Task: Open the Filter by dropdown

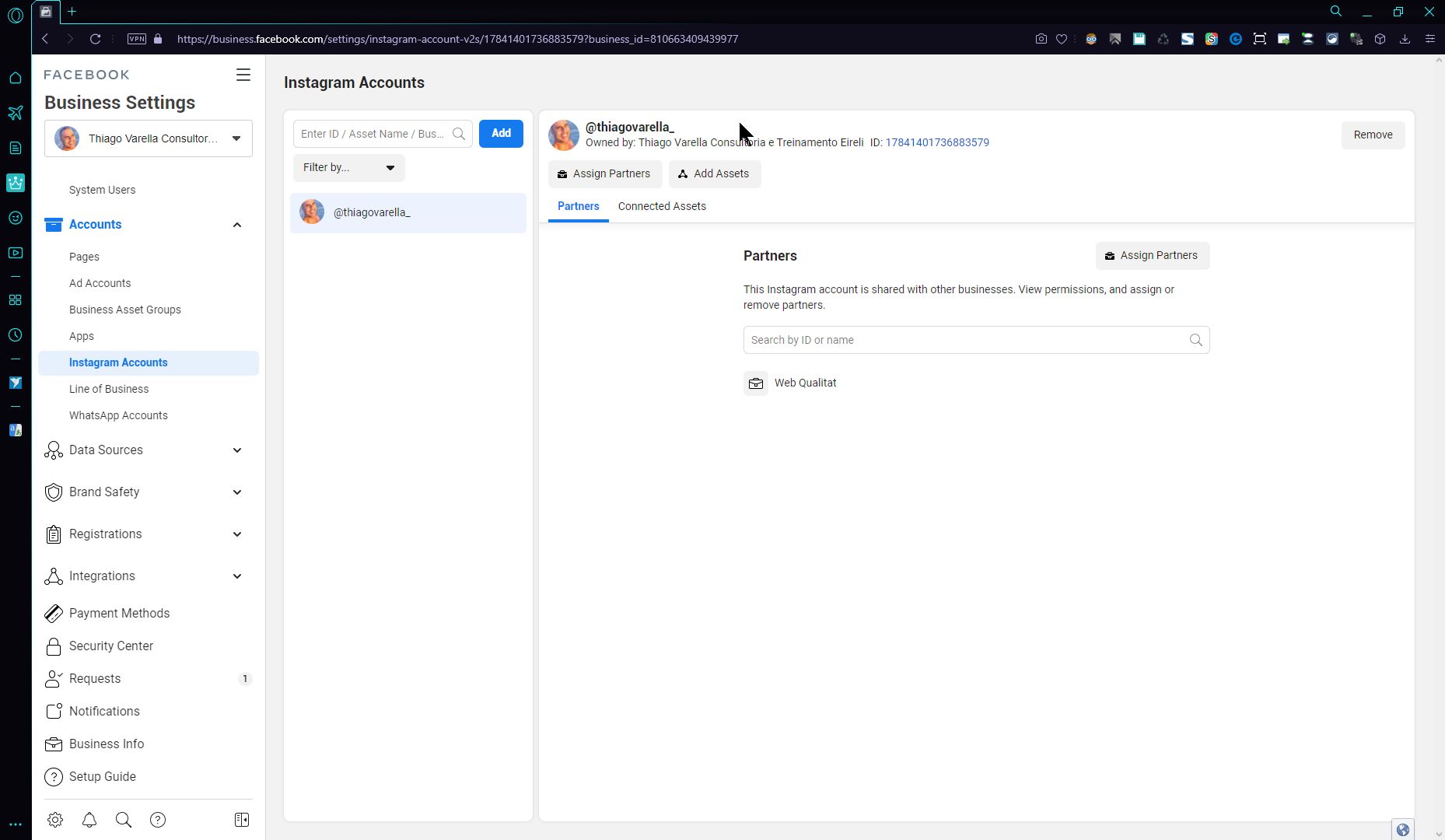Action: pos(349,168)
